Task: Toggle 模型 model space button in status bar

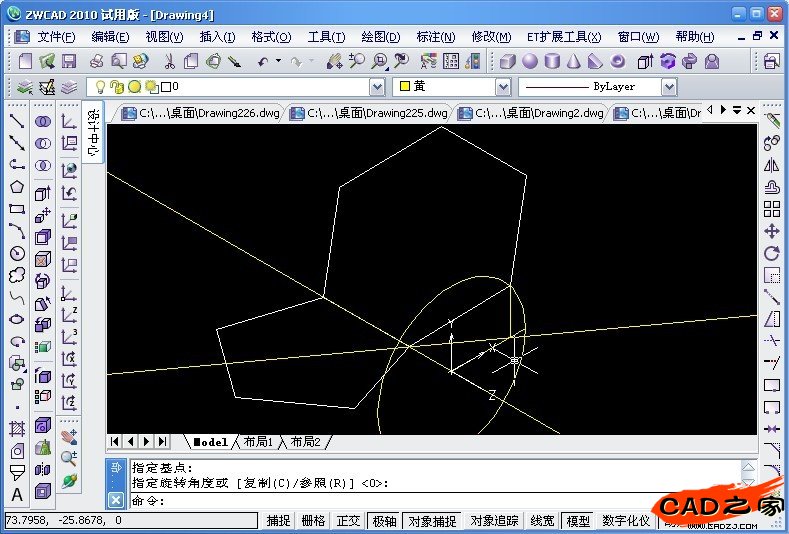Action: [578, 520]
